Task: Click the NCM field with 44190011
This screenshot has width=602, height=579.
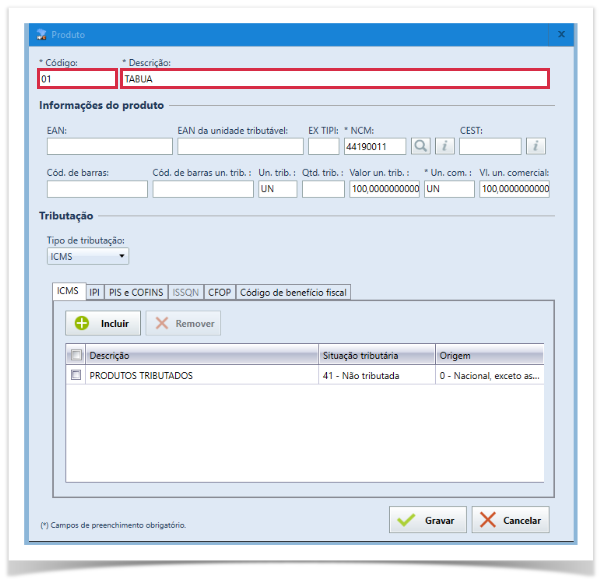Action: click(x=375, y=146)
